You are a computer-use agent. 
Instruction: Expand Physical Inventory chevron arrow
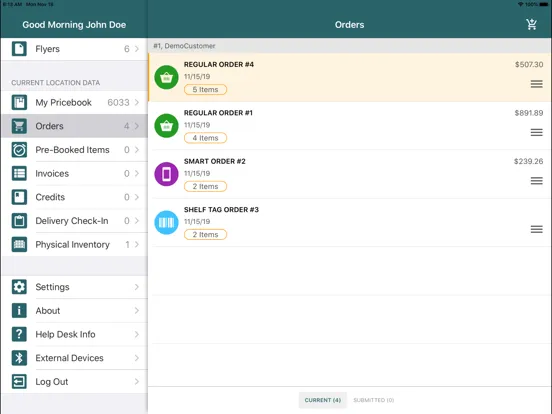click(137, 244)
